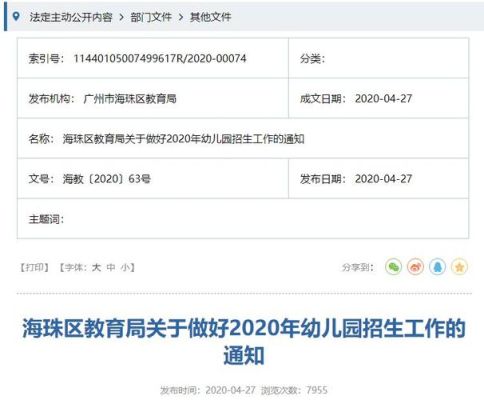Click the large blue article headline
Viewport: 484px width, 400px height.
pyautogui.click(x=244, y=342)
